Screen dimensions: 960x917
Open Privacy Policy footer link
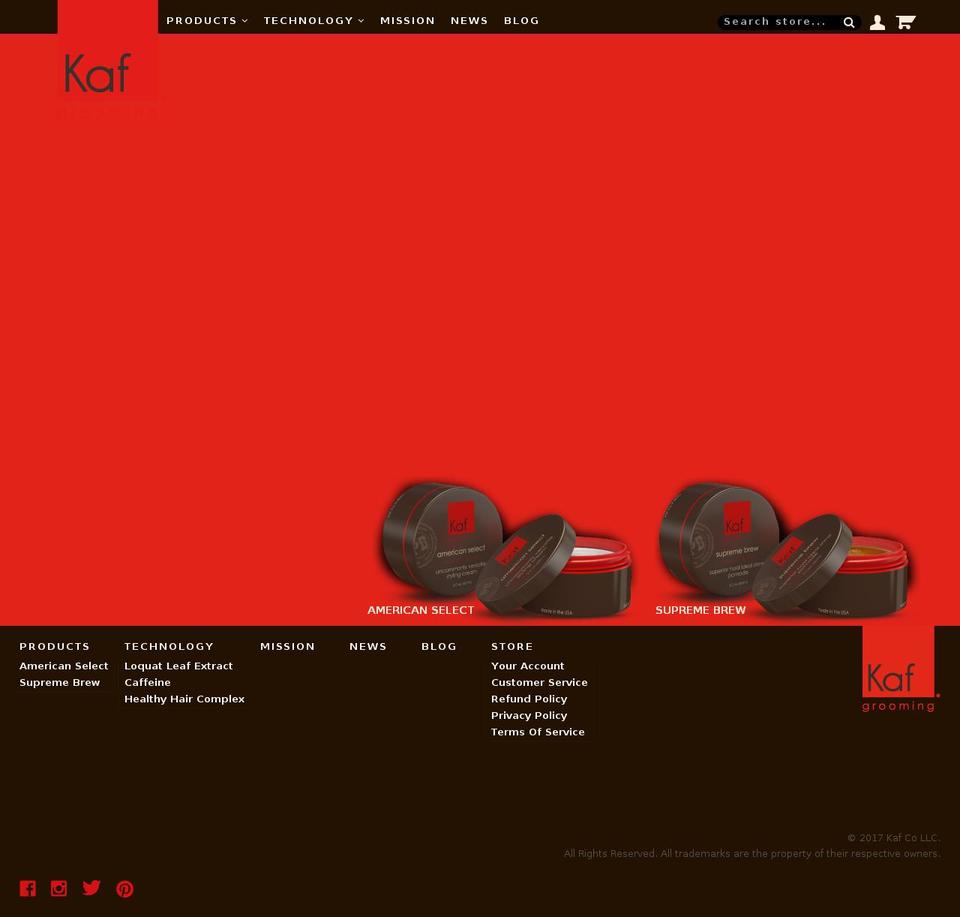click(x=529, y=716)
